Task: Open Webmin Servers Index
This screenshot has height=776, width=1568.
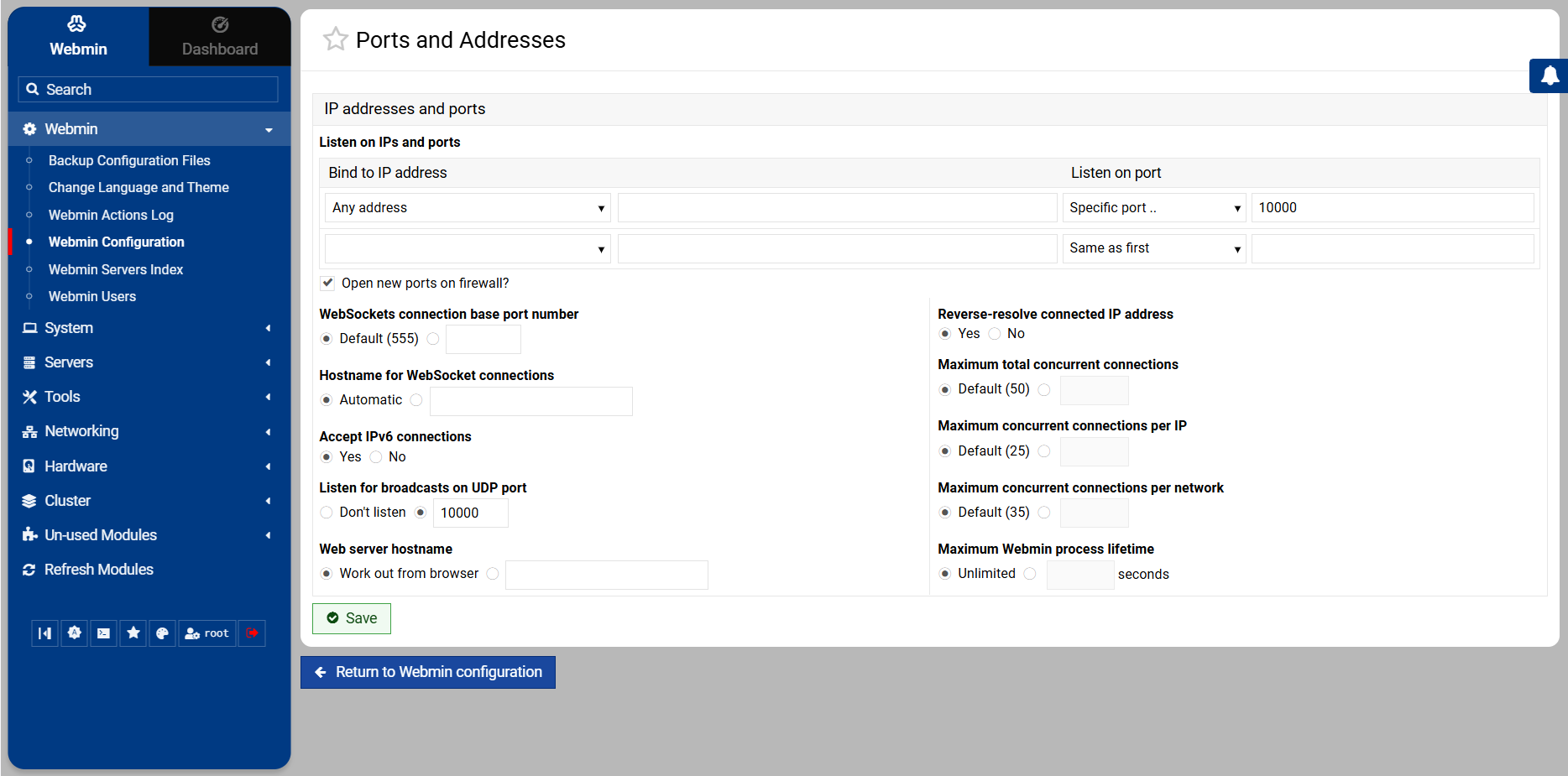Action: tap(116, 269)
